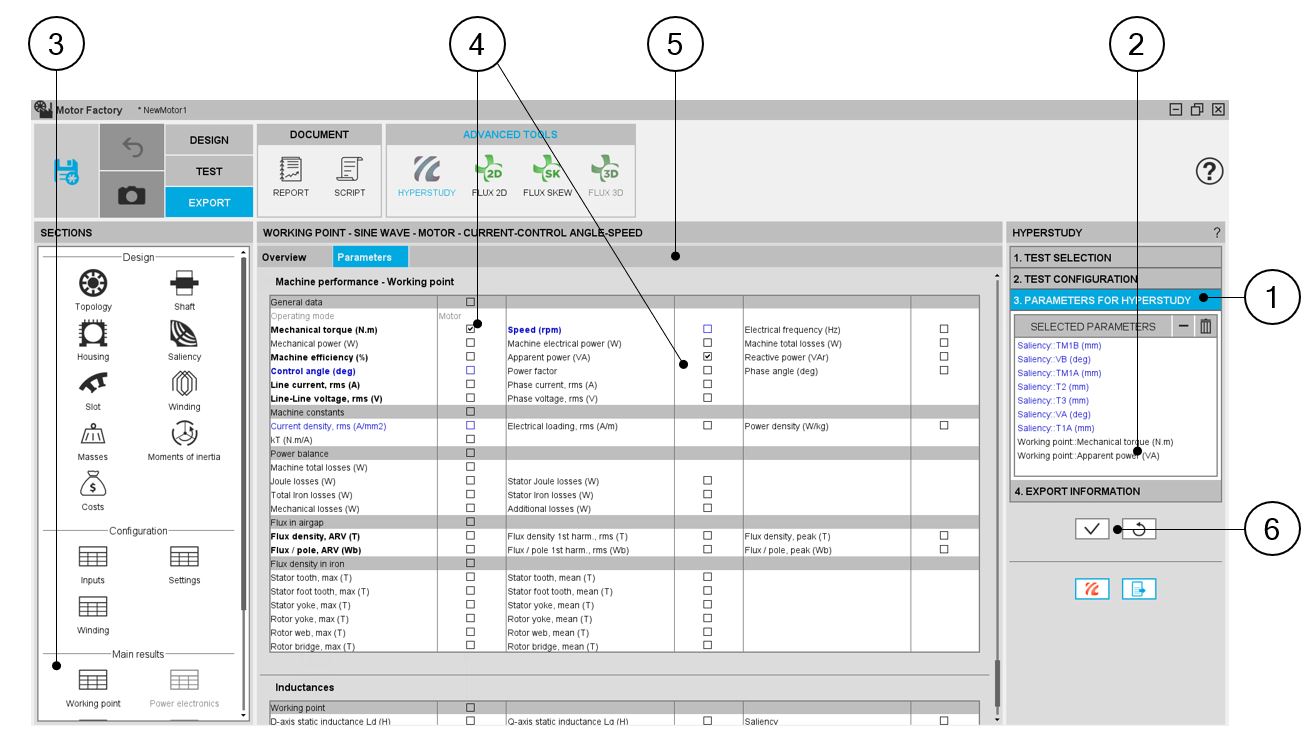Viewport: 1312px width, 742px height.
Task: Expand the 2. Test Configuration section
Action: 1115,279
